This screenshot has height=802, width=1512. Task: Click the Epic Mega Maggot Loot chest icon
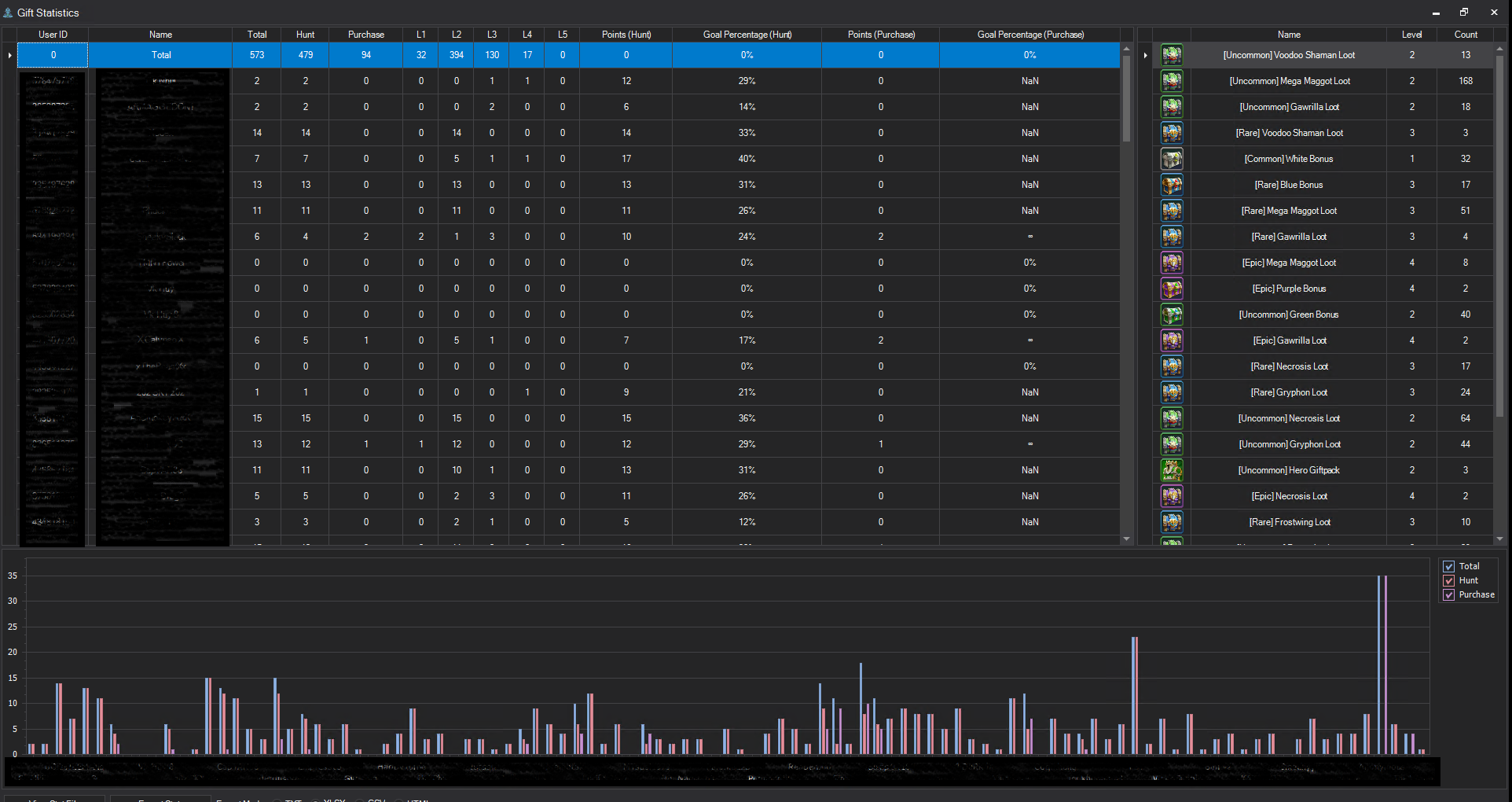pyautogui.click(x=1172, y=263)
